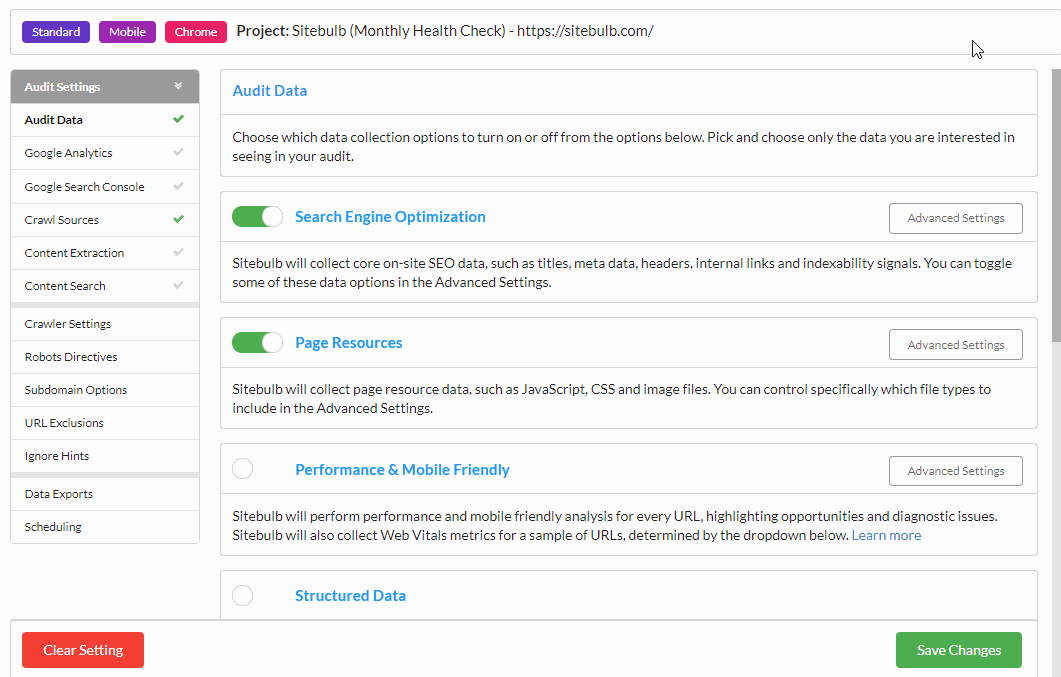Collapse the Audit Settings chevron icon
The width and height of the screenshot is (1061, 677).
pos(178,86)
